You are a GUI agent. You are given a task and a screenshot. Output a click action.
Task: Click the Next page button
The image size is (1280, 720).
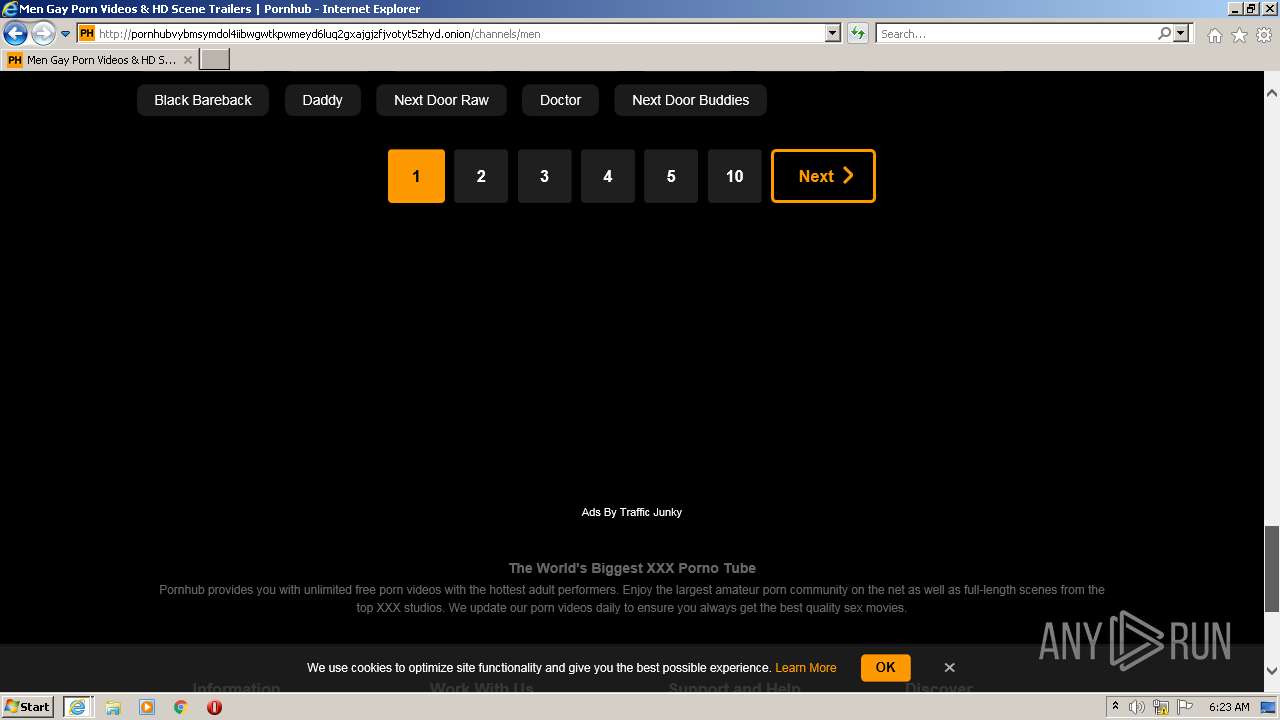pyautogui.click(x=823, y=176)
